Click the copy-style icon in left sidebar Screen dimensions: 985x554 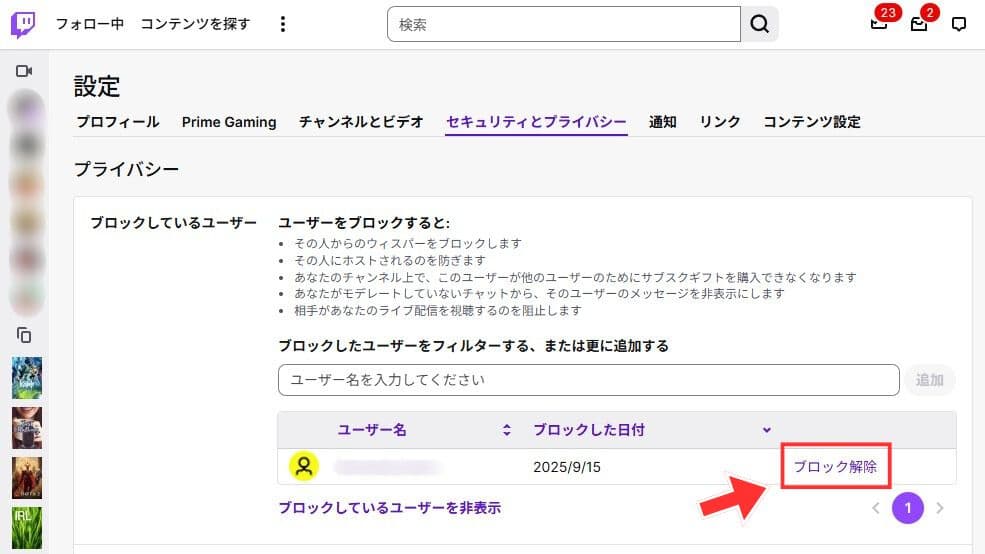point(24,335)
